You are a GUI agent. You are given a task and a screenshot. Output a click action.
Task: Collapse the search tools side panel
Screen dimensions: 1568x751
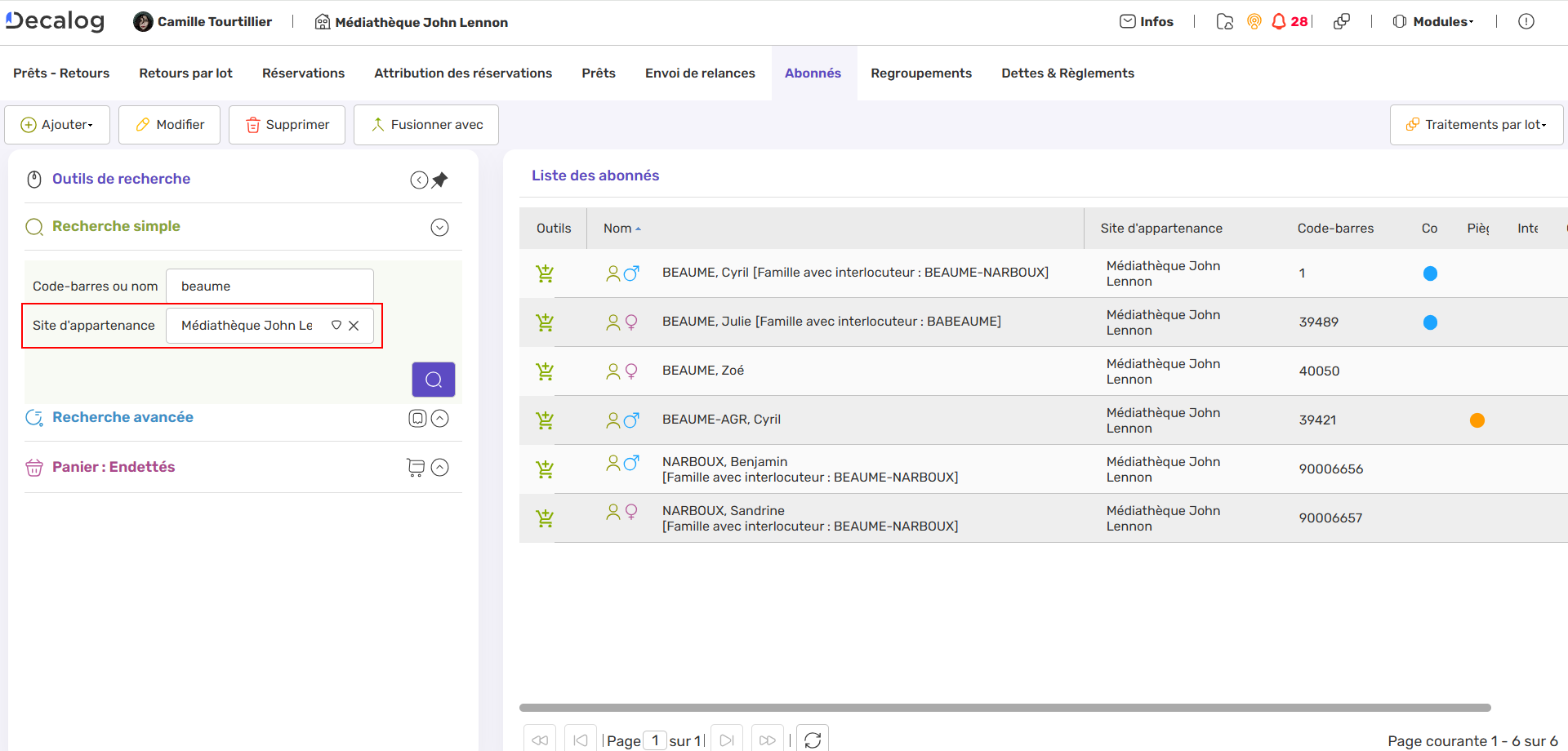[x=419, y=180]
